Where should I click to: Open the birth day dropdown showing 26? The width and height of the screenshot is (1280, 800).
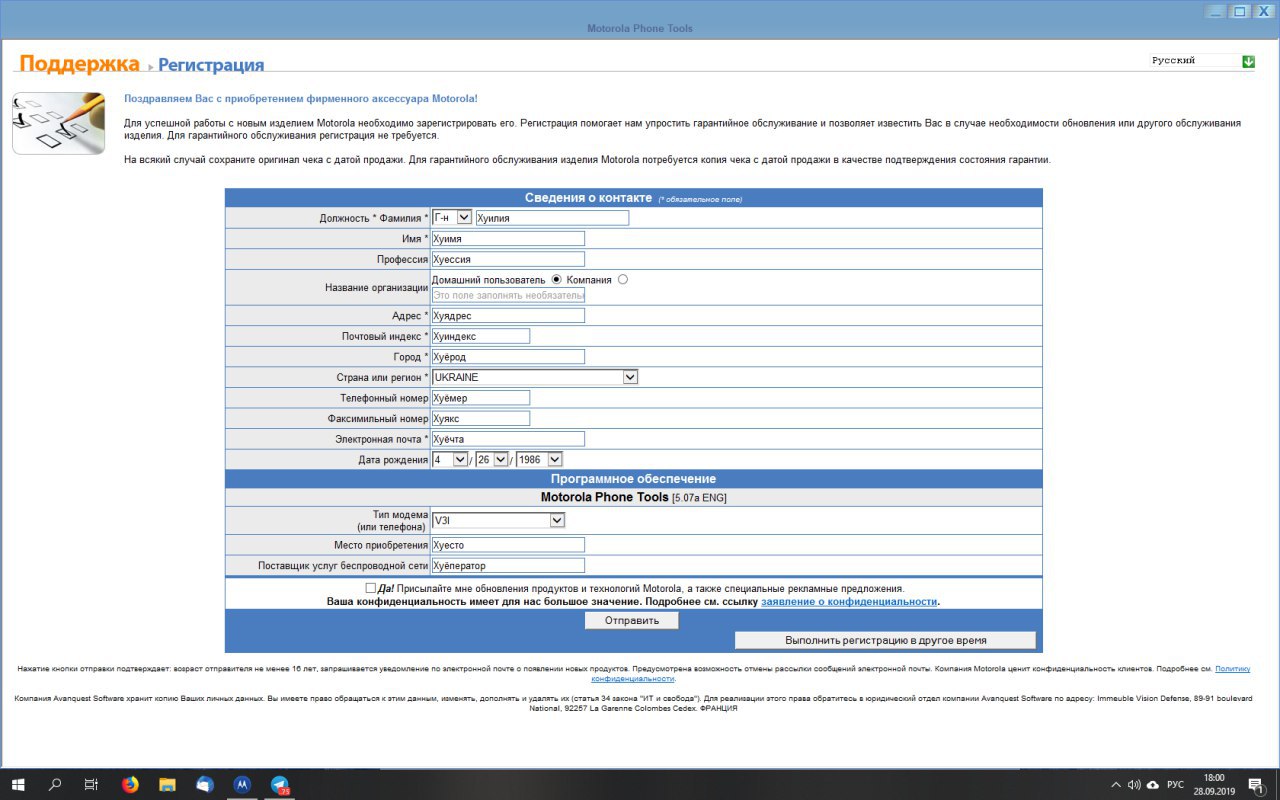pos(492,459)
